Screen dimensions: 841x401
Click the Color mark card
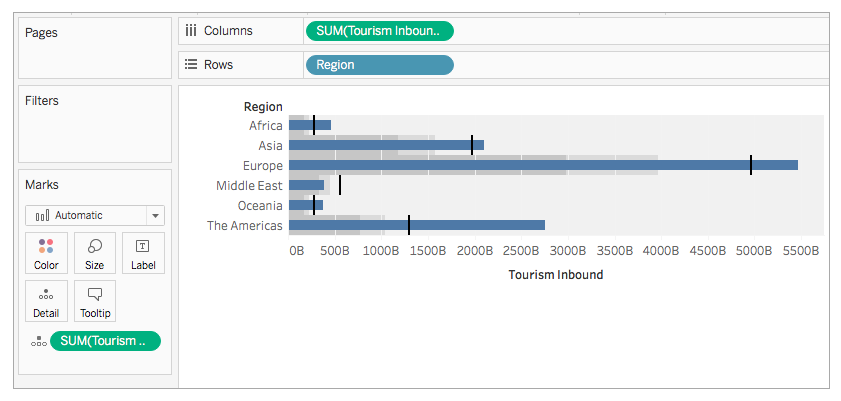pyautogui.click(x=46, y=253)
